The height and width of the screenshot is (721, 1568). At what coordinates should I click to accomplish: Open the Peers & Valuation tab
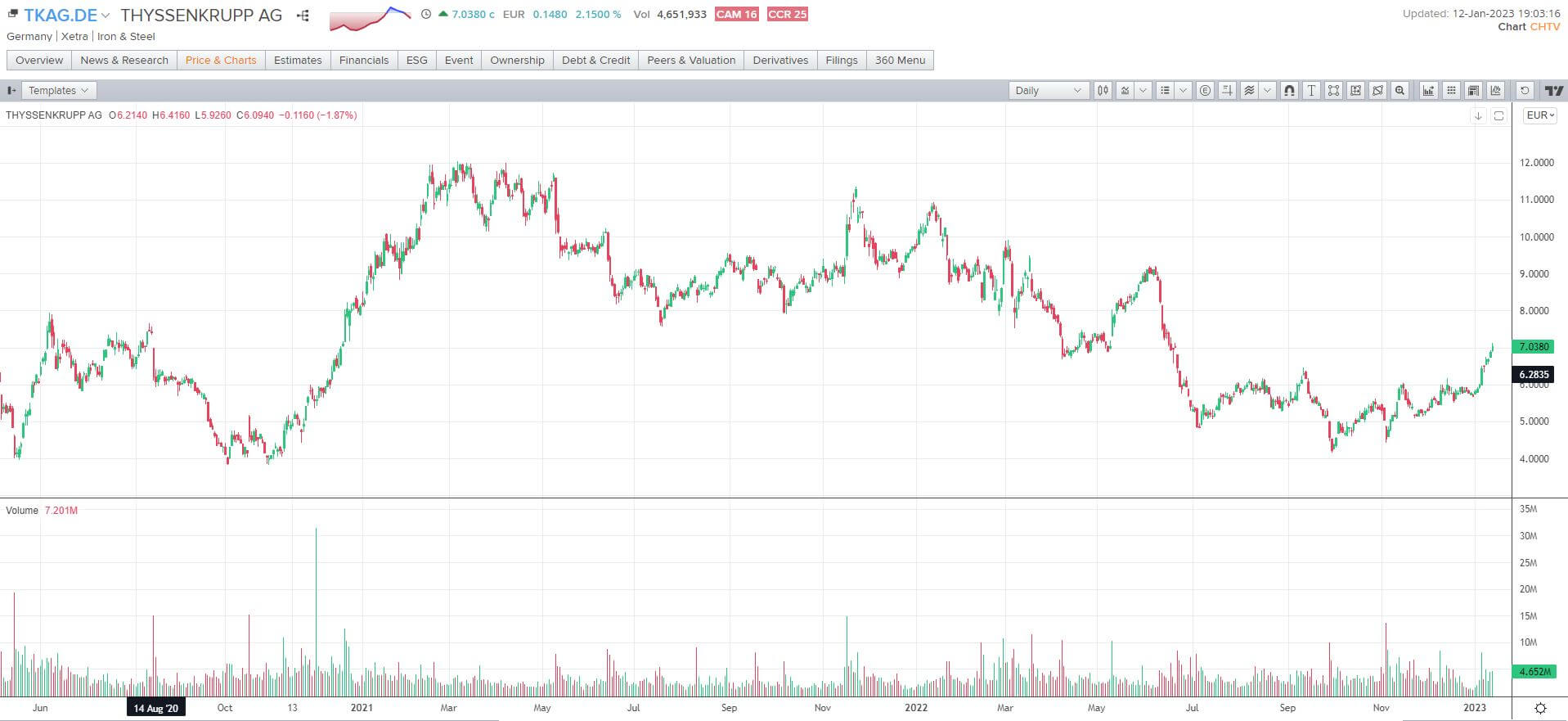690,61
